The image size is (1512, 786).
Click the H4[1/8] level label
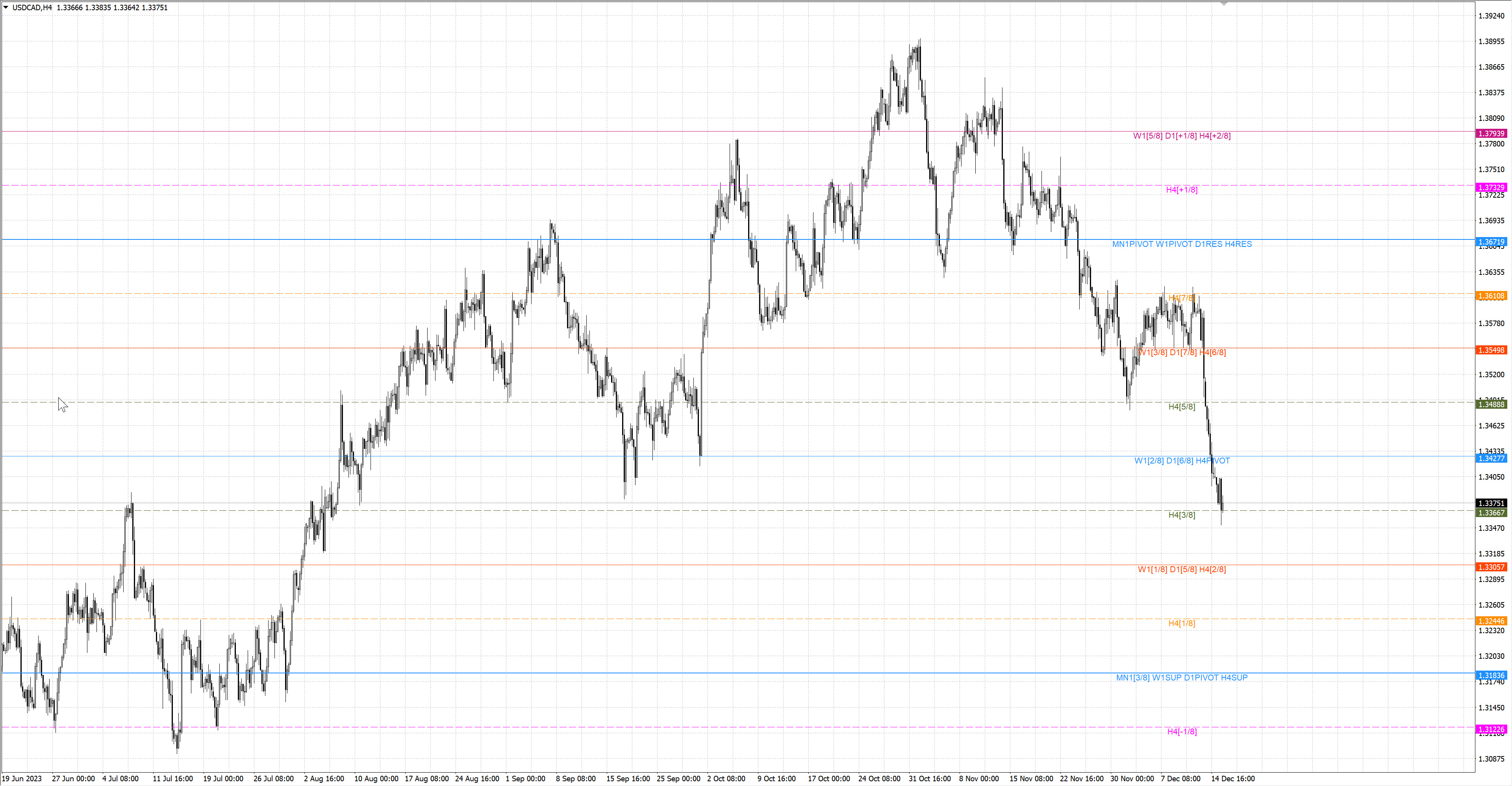(x=1182, y=623)
